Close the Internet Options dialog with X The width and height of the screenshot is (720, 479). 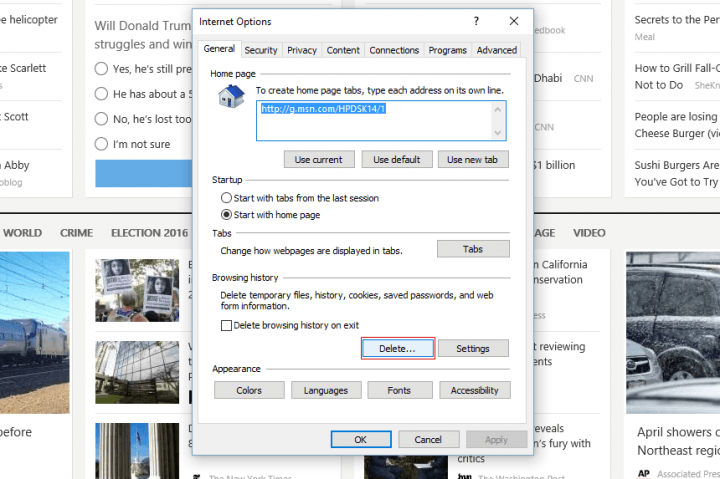click(x=514, y=21)
